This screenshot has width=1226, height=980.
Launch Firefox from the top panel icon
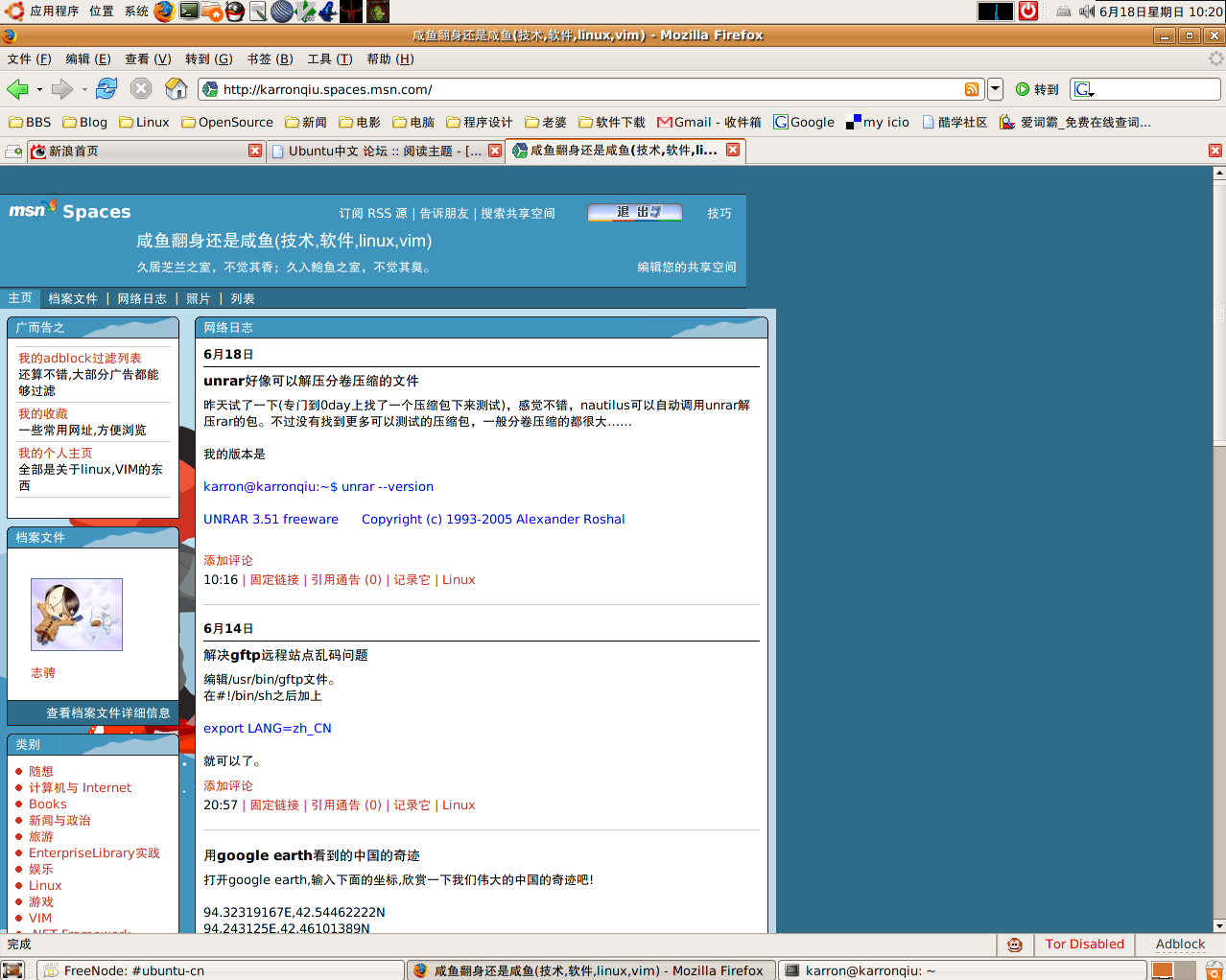pos(165,12)
